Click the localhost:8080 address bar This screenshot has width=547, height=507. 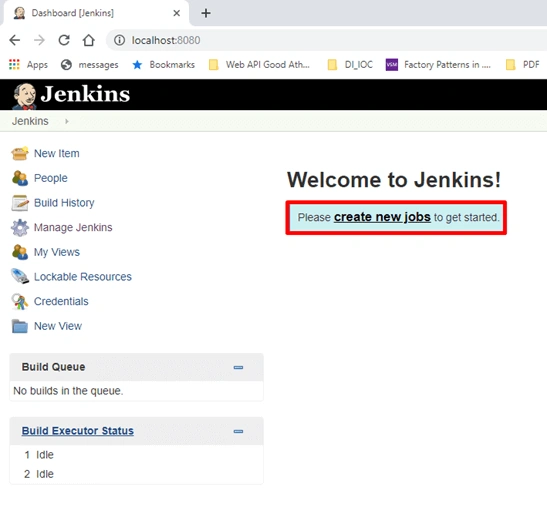coord(326,40)
